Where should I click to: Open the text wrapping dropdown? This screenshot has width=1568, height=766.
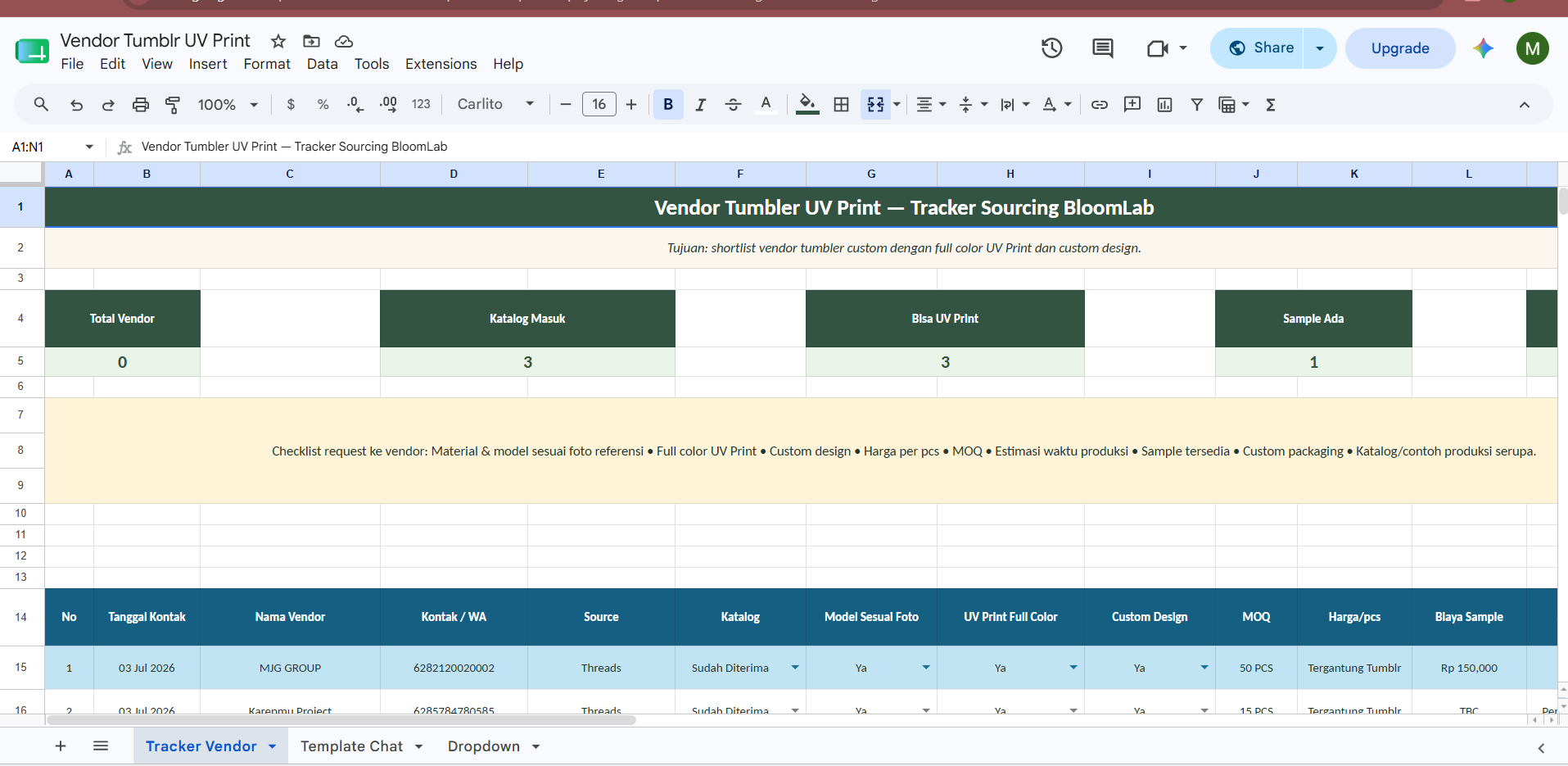(x=1014, y=105)
